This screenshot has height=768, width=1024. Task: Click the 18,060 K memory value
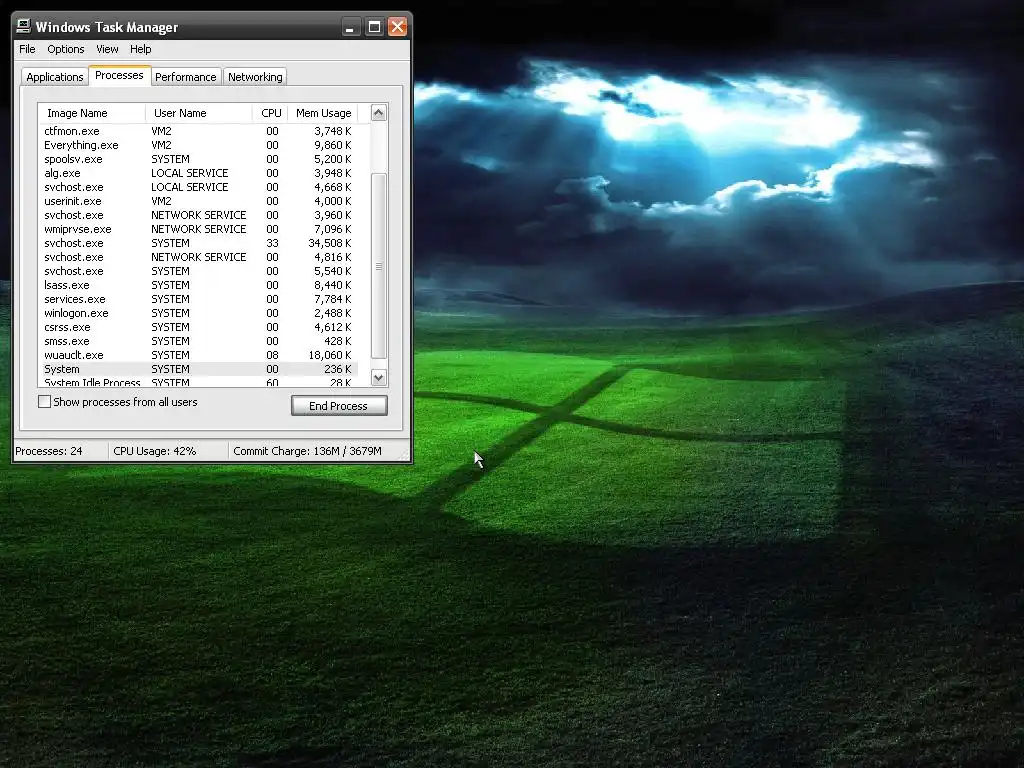330,355
